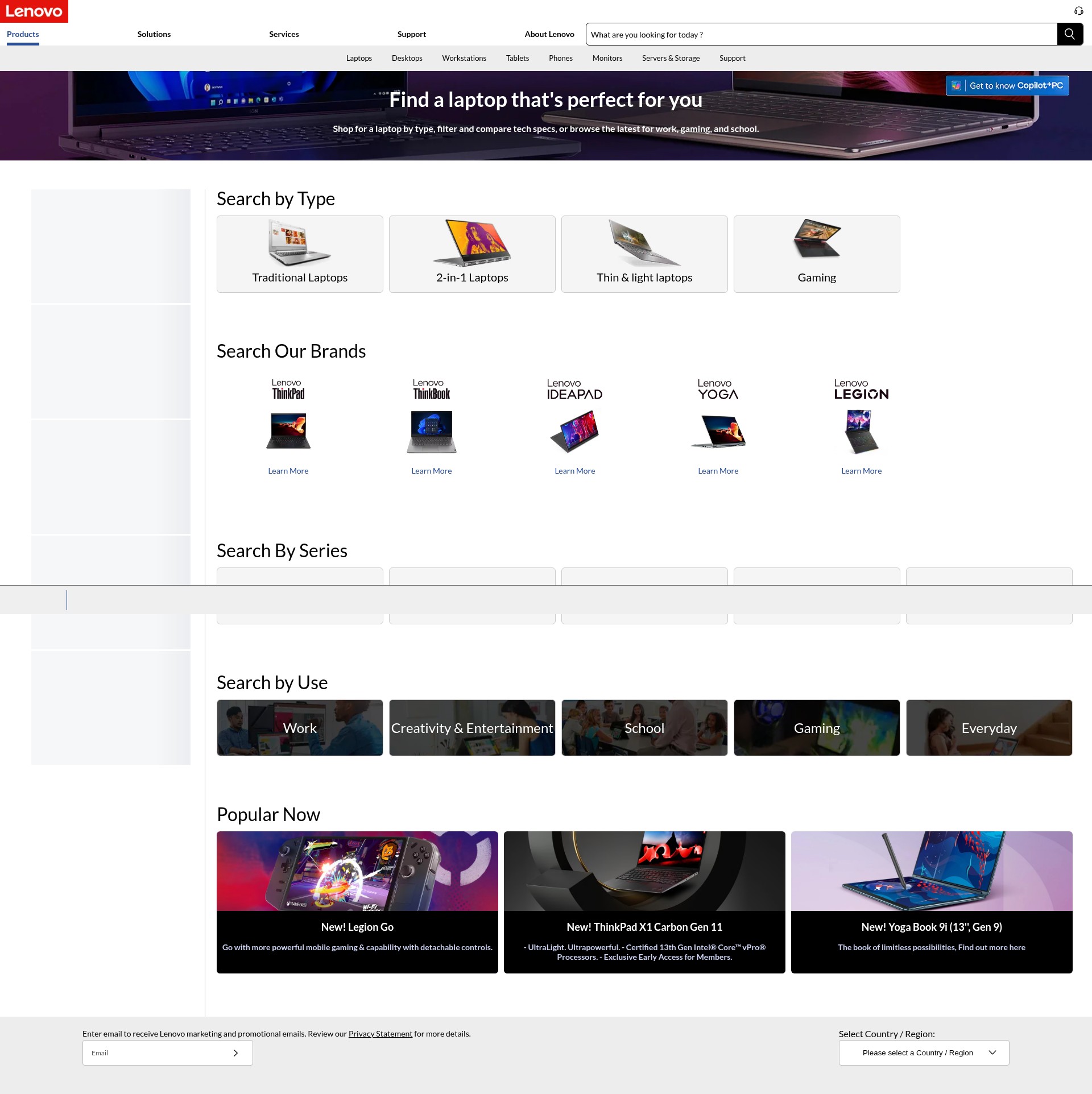This screenshot has width=1092, height=1094.
Task: Click the Yoga brand logo
Action: pos(718,389)
